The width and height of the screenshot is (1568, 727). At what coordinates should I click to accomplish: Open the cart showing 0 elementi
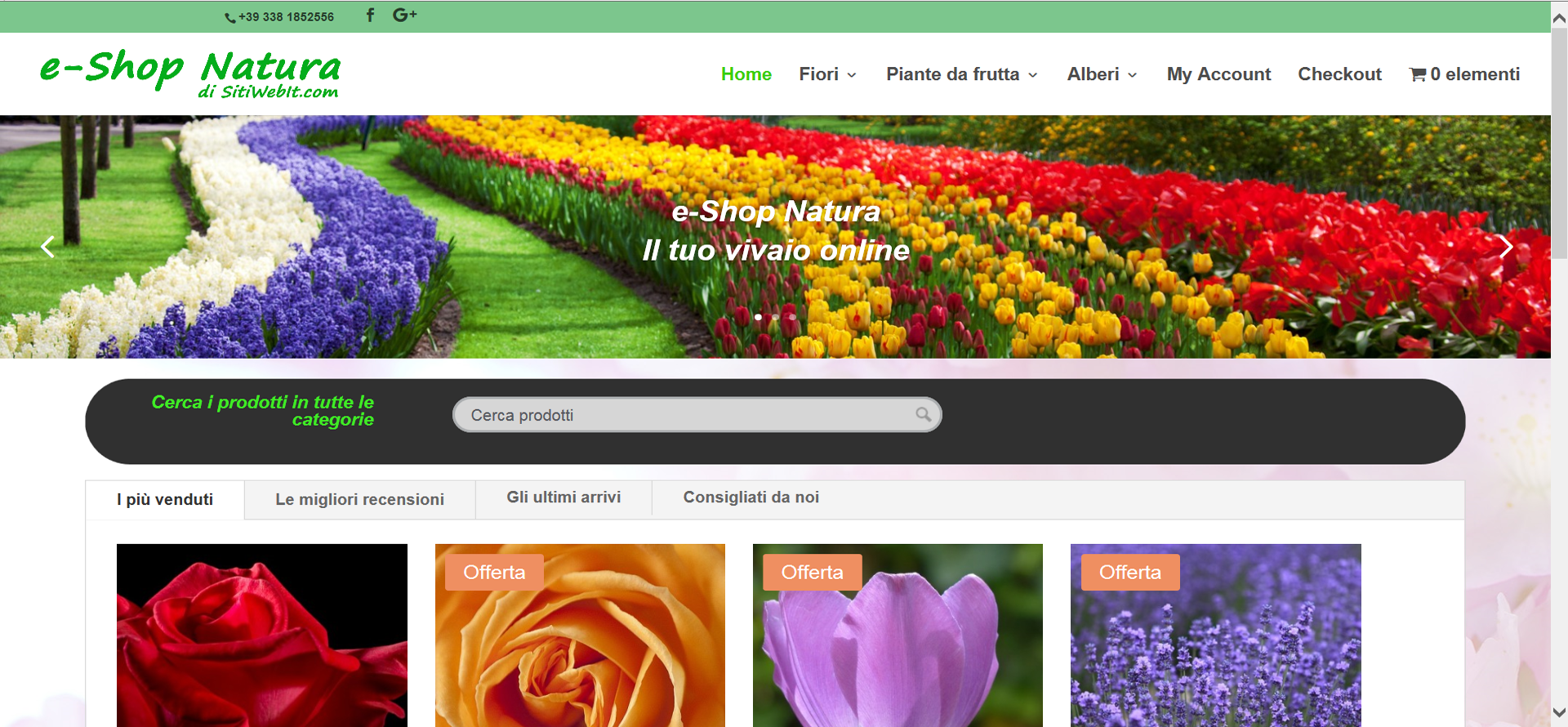click(x=1464, y=74)
